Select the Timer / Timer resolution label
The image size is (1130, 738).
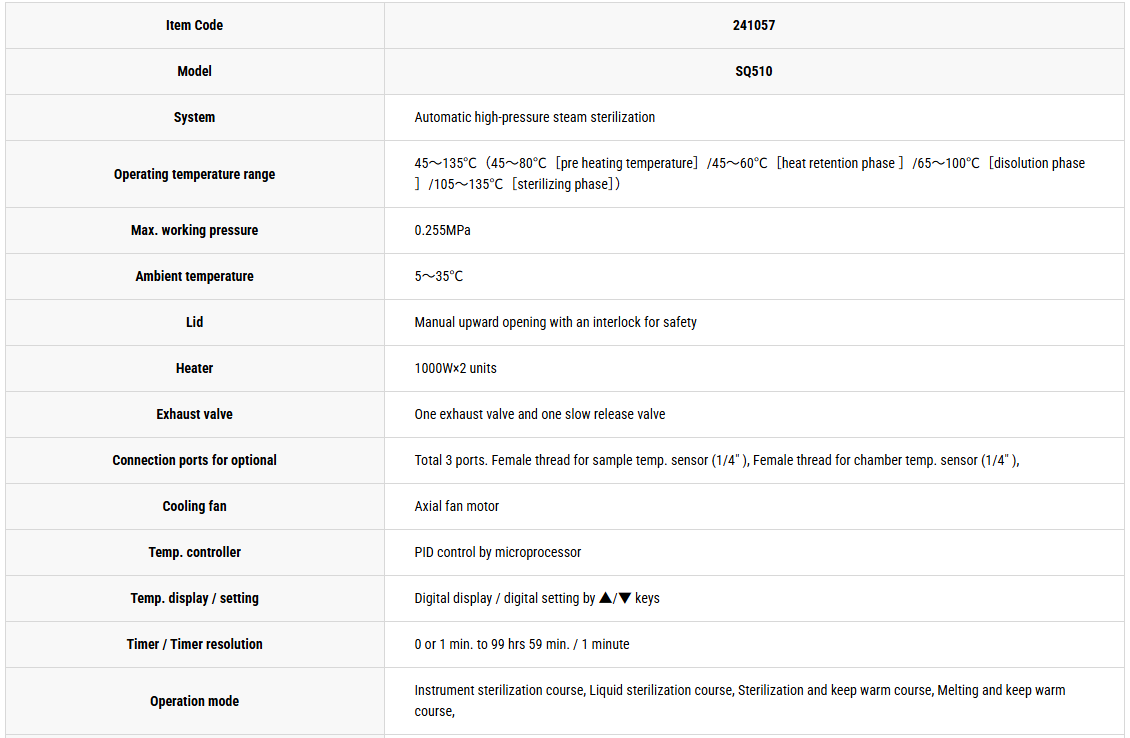point(194,644)
